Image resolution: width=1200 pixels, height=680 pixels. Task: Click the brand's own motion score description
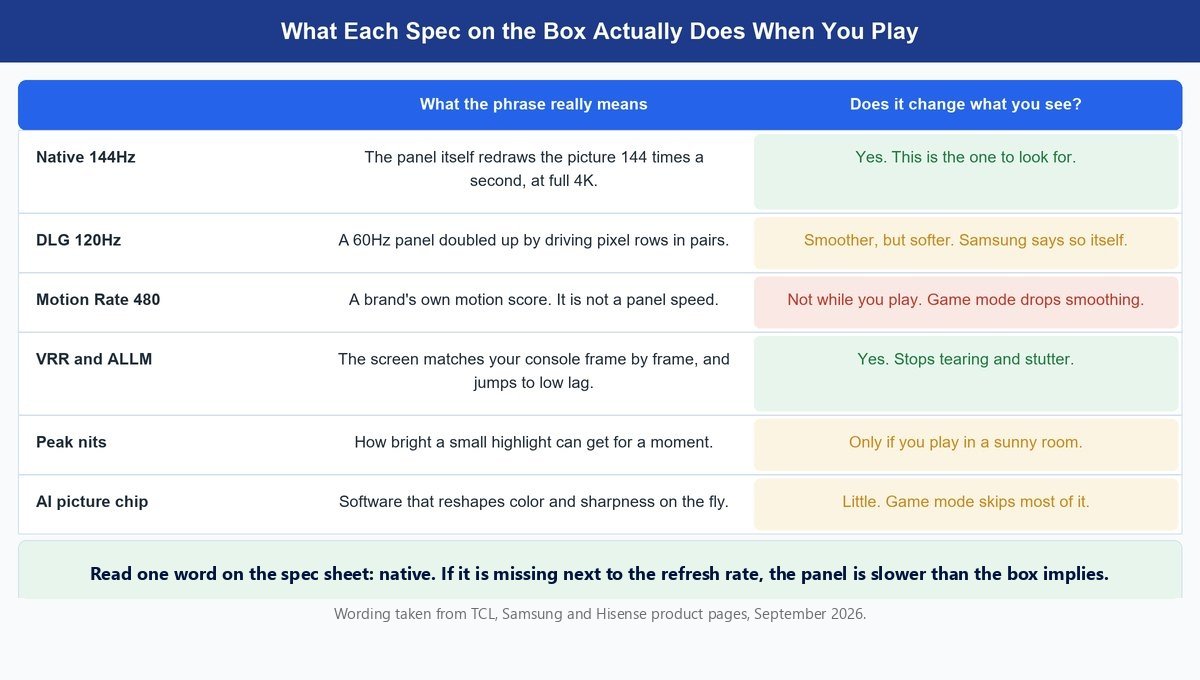pyautogui.click(x=534, y=300)
